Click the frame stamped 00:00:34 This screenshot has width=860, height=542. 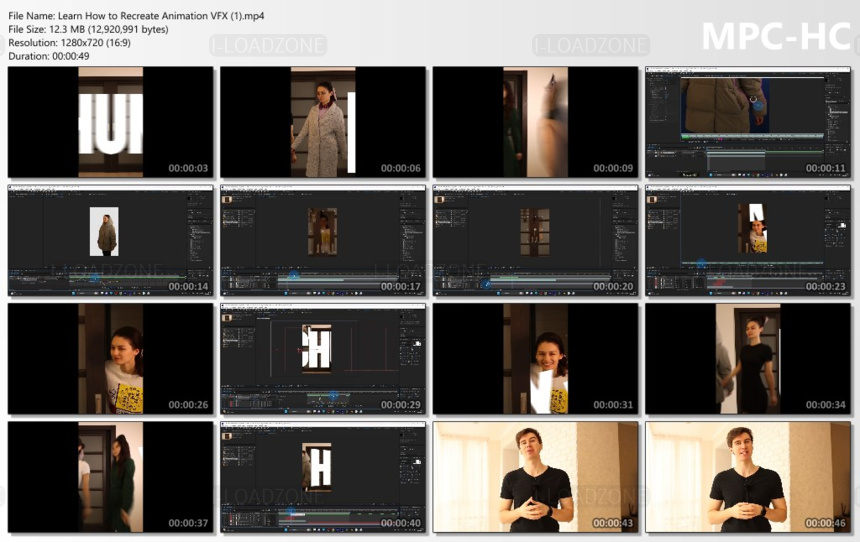coord(748,359)
